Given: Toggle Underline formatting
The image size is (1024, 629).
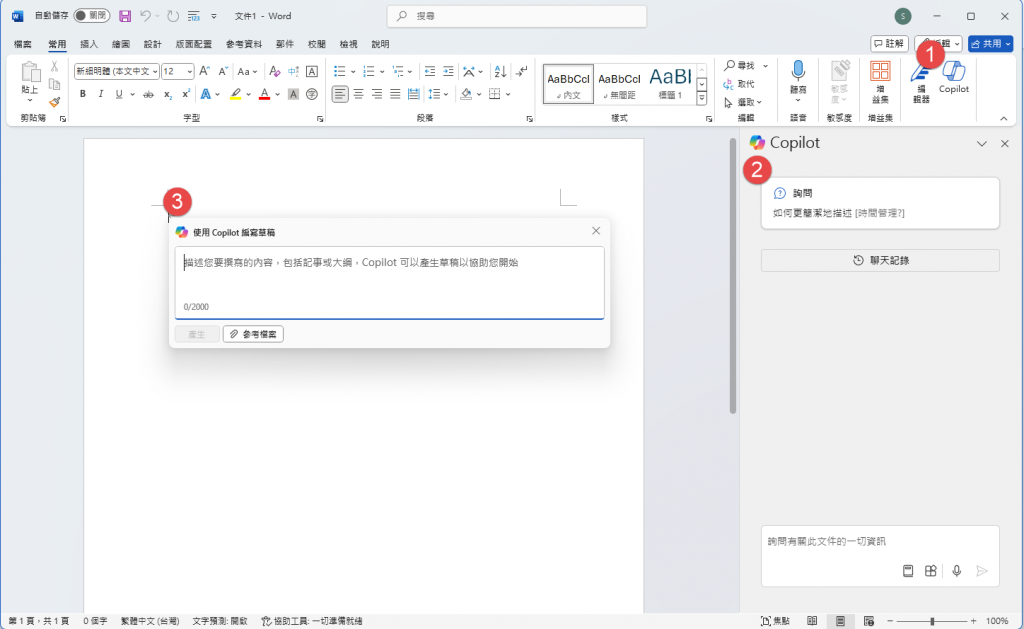Looking at the screenshot, I should pyautogui.click(x=119, y=94).
